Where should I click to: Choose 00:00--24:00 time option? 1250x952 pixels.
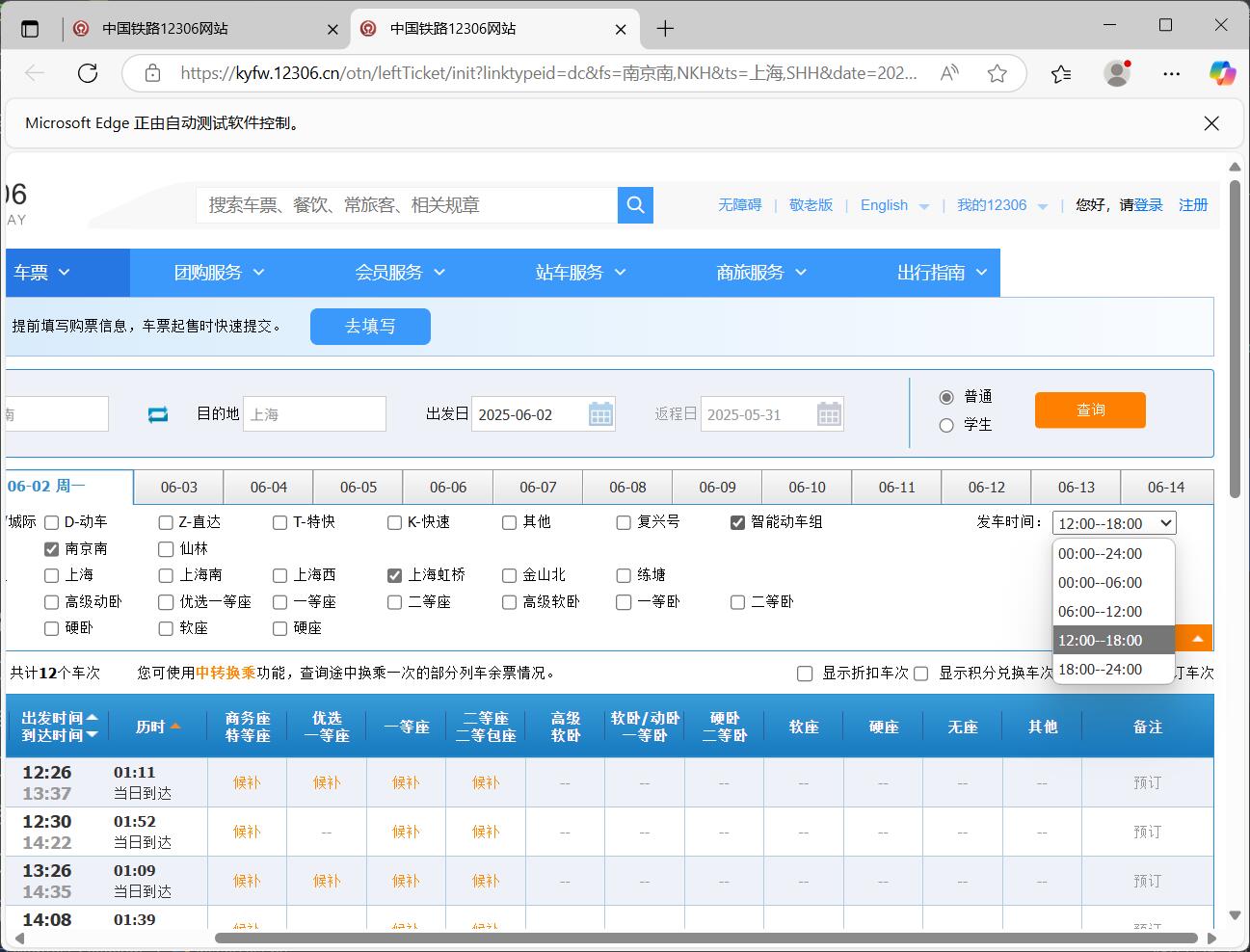tap(1114, 554)
